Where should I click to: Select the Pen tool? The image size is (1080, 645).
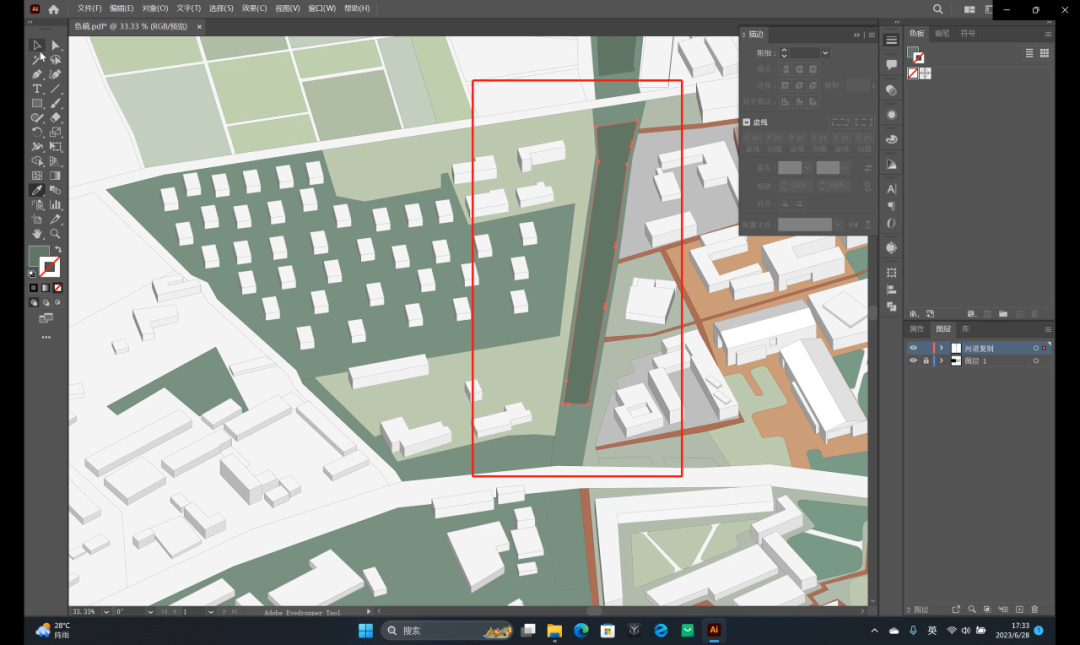coord(37,74)
